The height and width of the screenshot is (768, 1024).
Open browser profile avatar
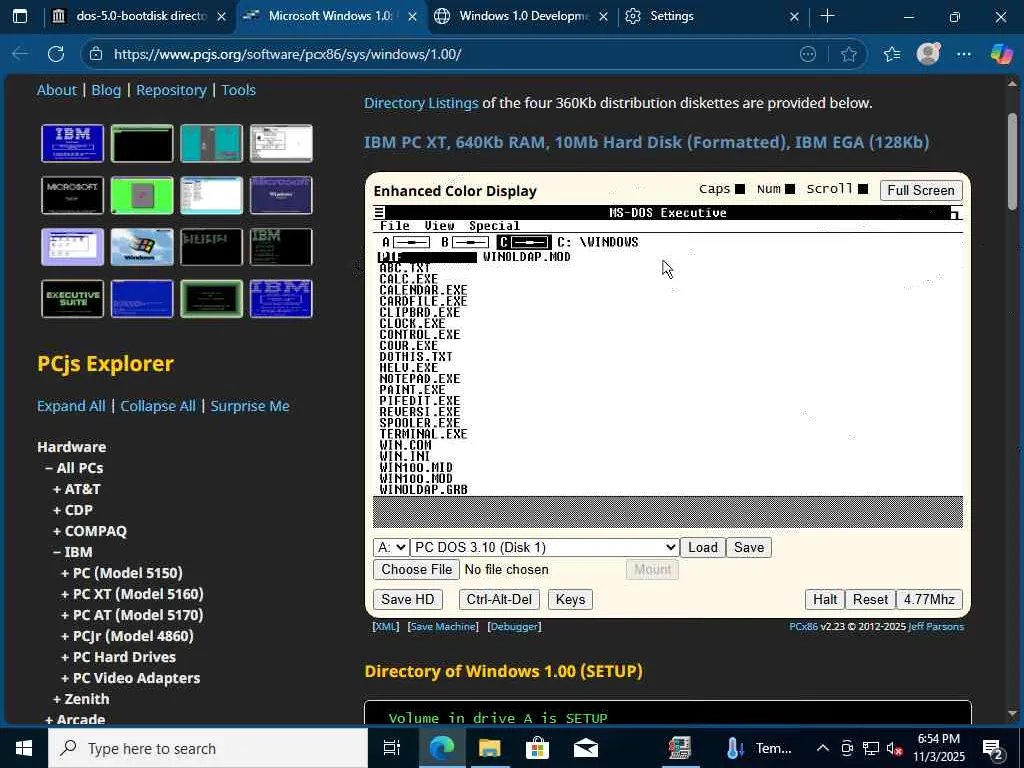[928, 54]
